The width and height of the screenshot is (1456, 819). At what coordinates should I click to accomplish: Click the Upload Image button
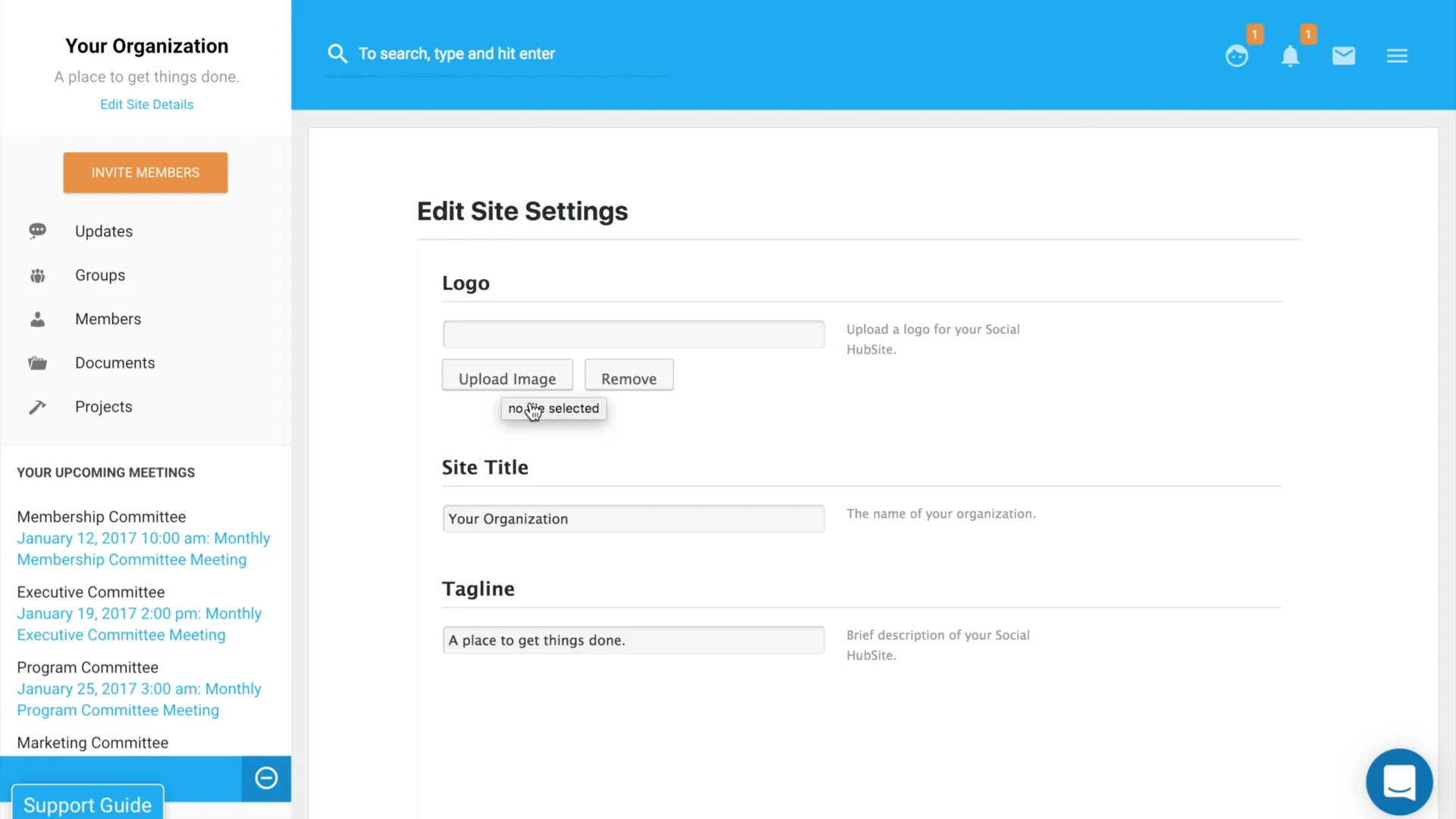(x=507, y=375)
